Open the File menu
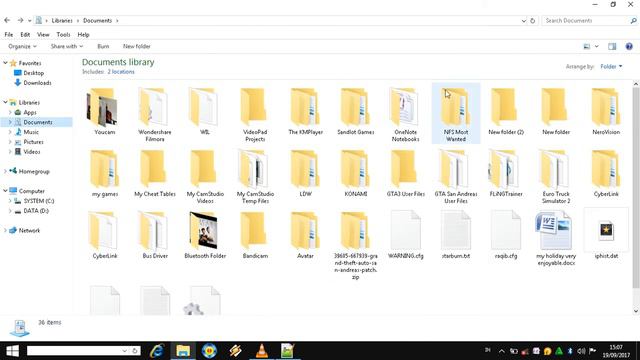Viewport: 640px width, 360px height. [9, 35]
